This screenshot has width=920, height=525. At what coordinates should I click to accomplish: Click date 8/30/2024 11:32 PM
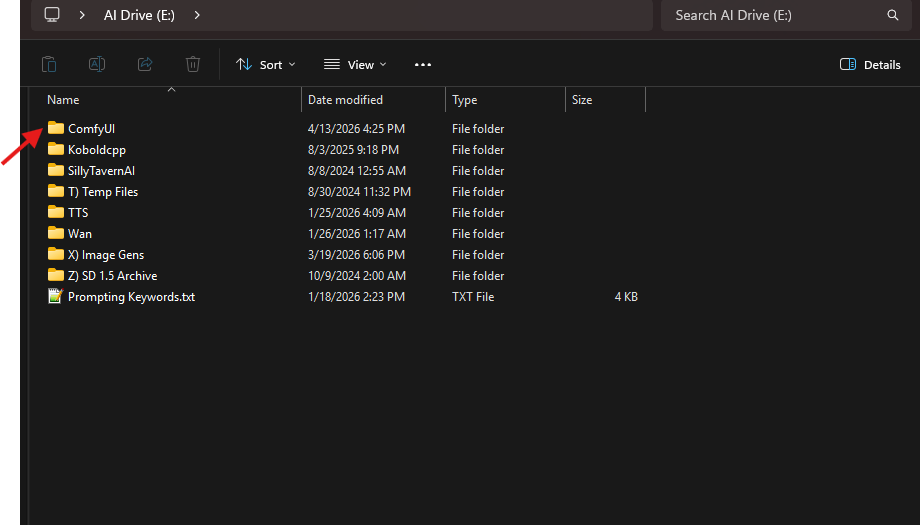pyautogui.click(x=359, y=192)
